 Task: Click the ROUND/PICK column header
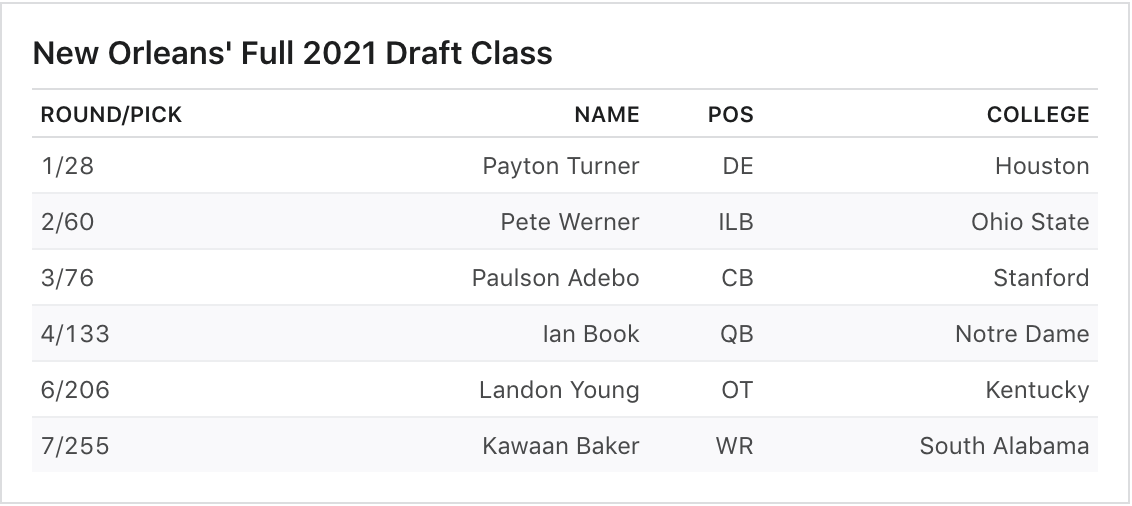111,115
